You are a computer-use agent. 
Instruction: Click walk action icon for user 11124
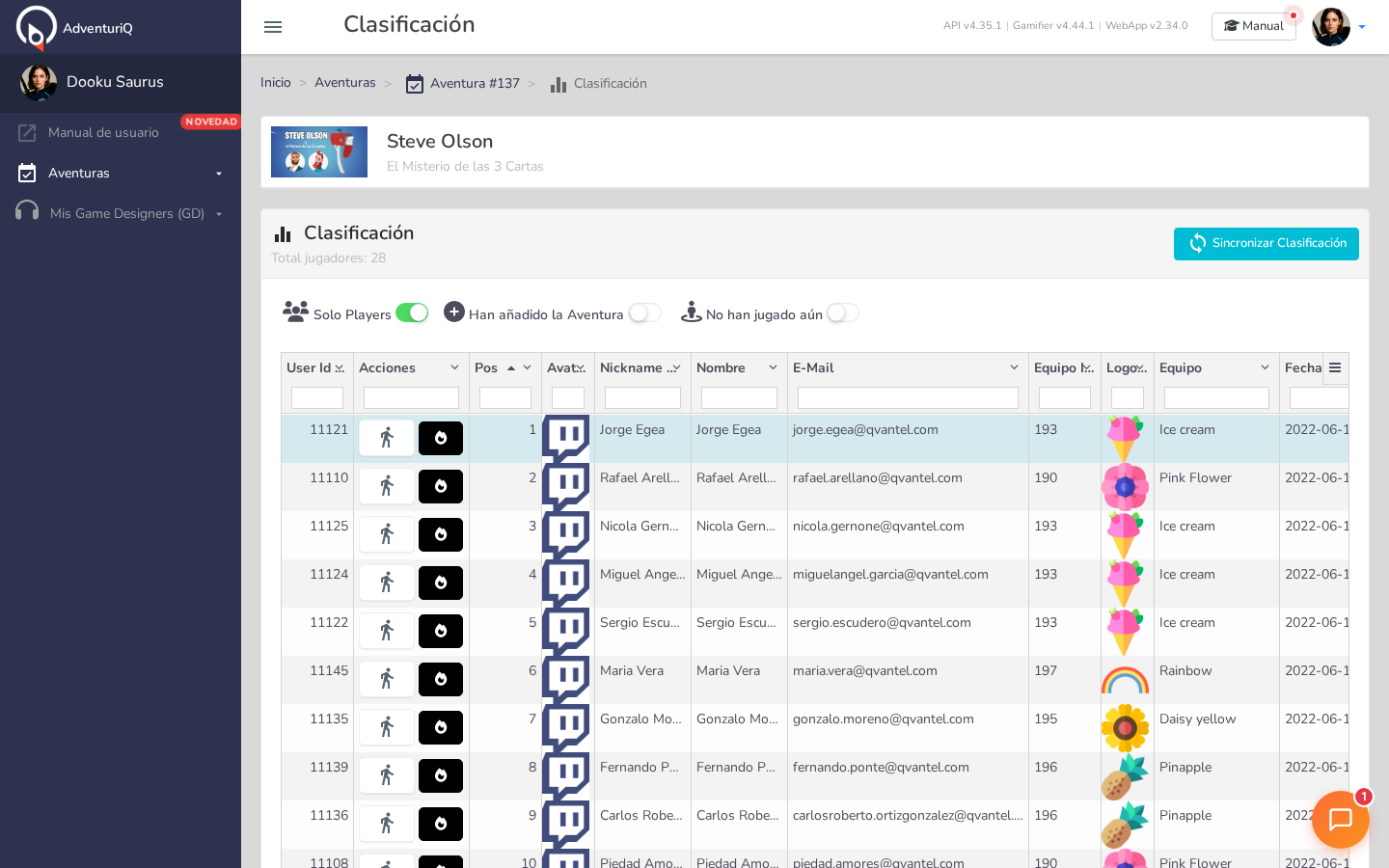pyautogui.click(x=387, y=583)
